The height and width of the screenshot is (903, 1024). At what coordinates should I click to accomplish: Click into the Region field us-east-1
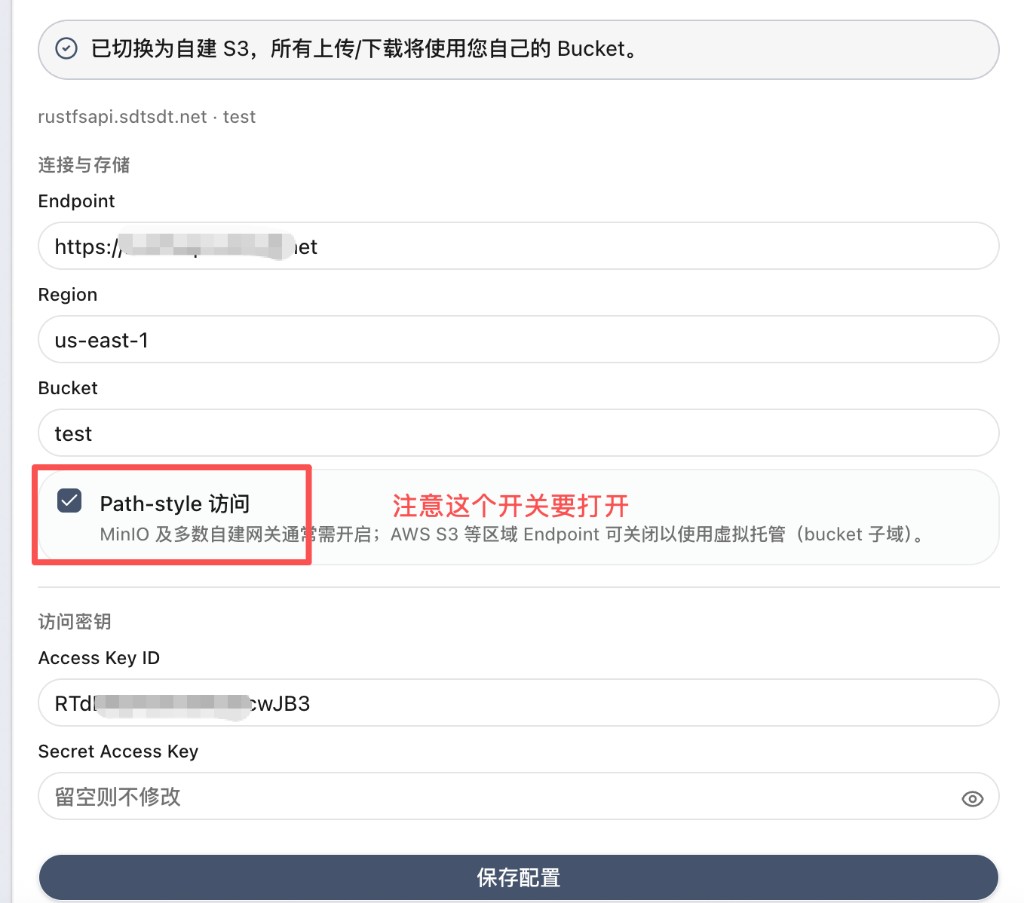pyautogui.click(x=519, y=340)
